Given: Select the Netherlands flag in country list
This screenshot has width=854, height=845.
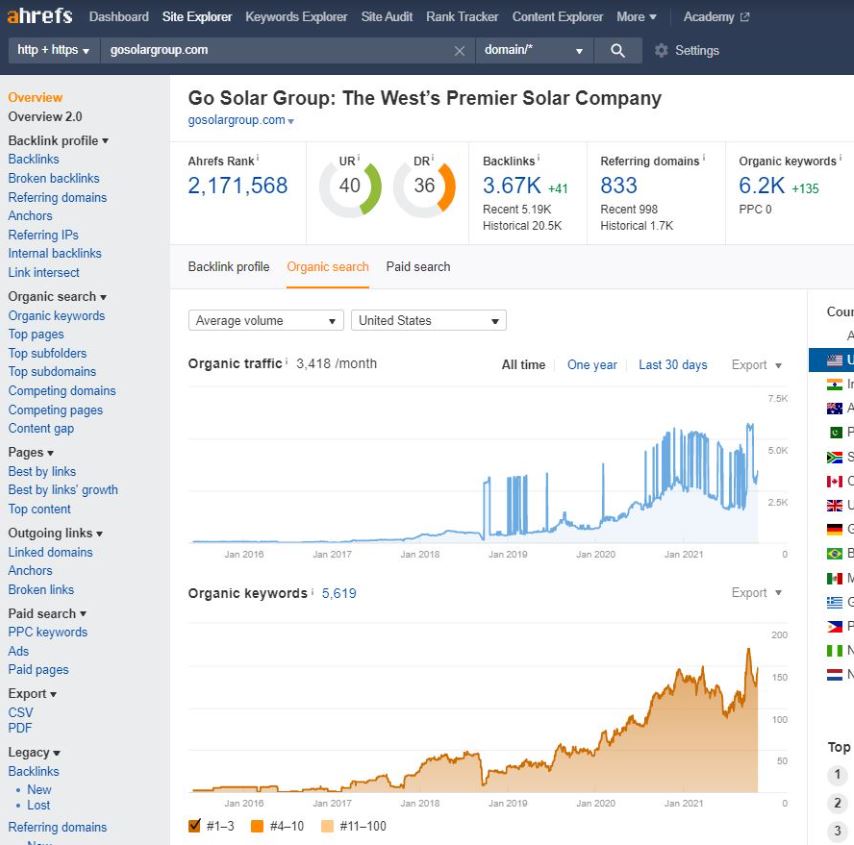Looking at the screenshot, I should click(x=834, y=675).
